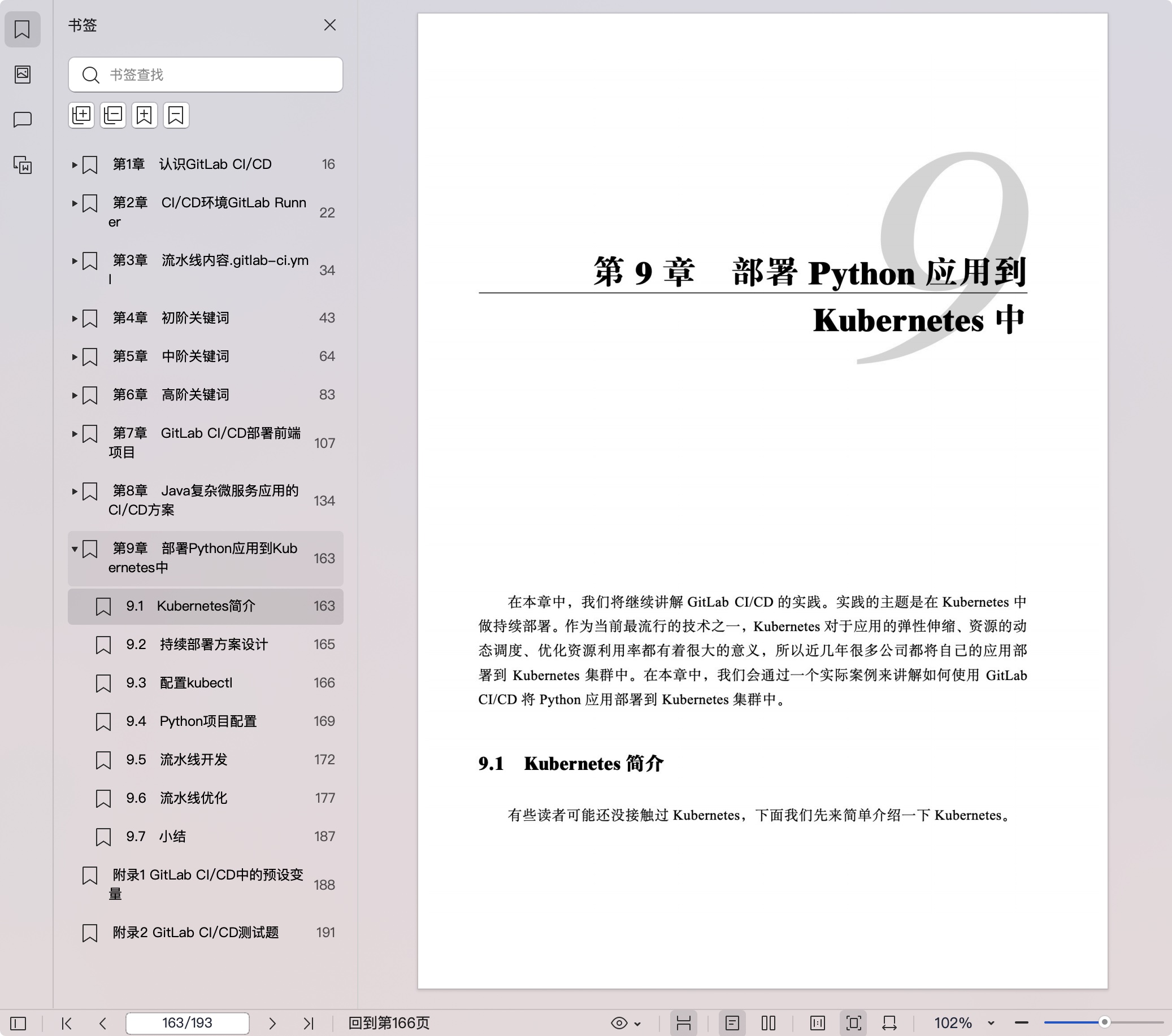1172x1036 pixels.
Task: Open 附录2 GitLab CI/CD测试题
Action: click(x=205, y=933)
